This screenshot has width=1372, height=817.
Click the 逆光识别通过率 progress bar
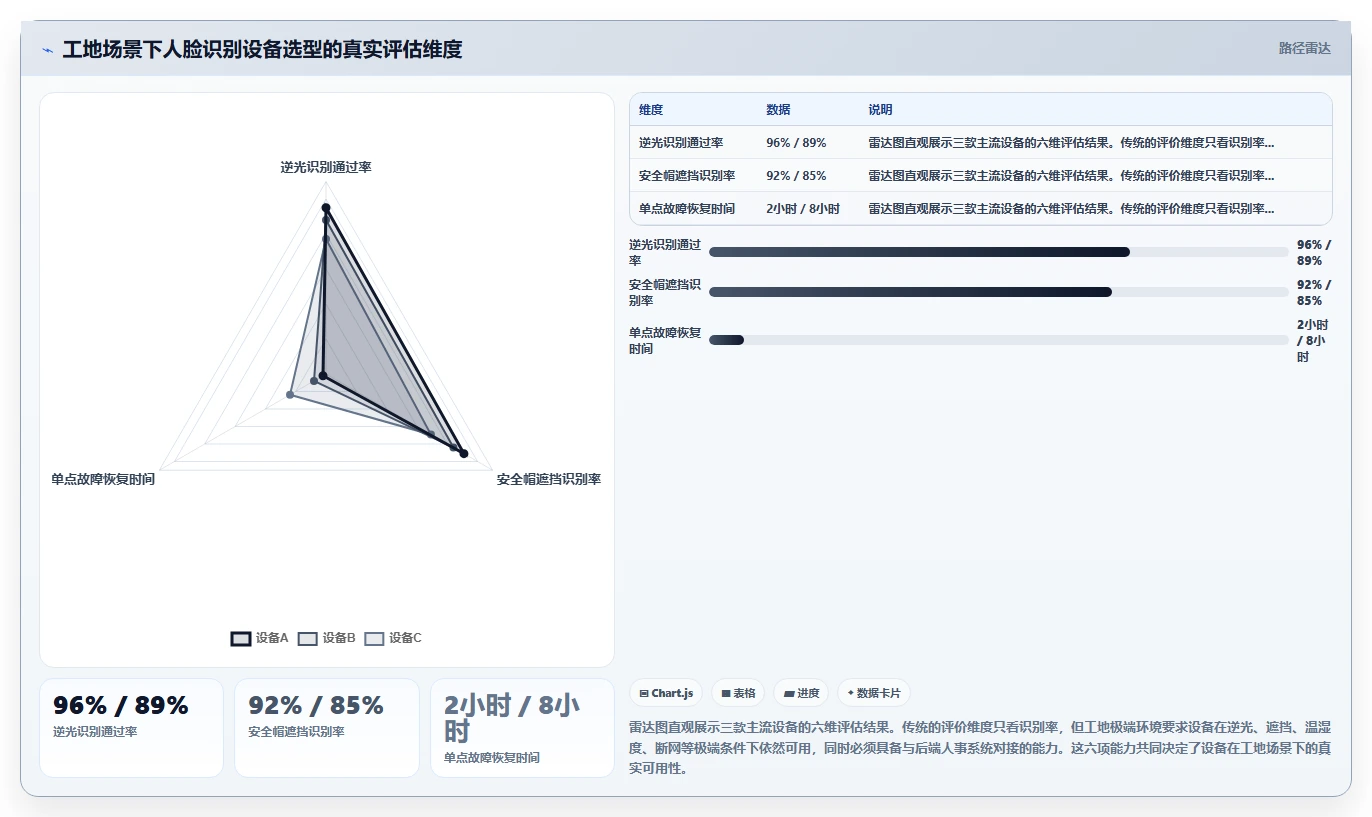[x=998, y=252]
